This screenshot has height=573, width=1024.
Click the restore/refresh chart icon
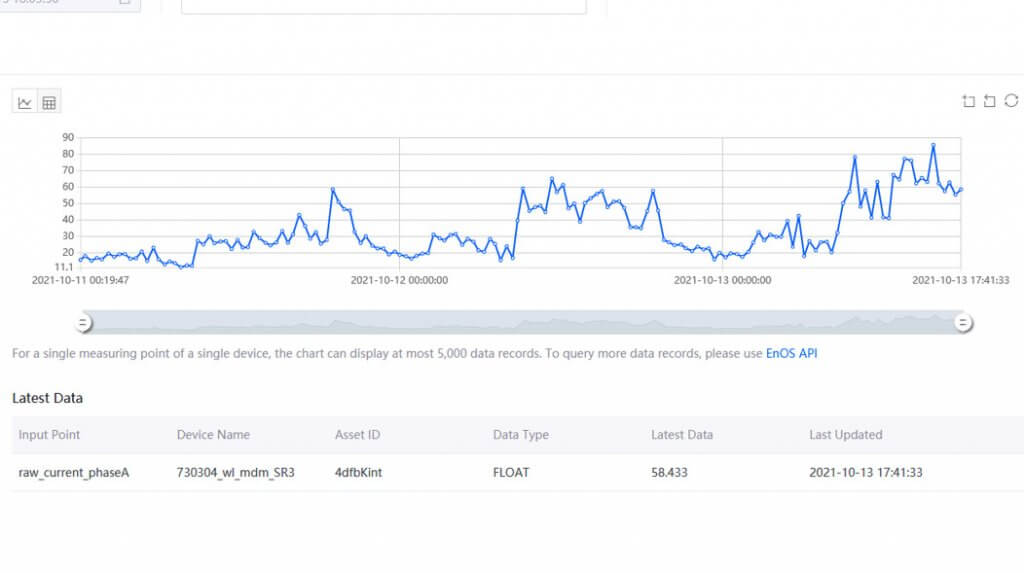[1011, 101]
